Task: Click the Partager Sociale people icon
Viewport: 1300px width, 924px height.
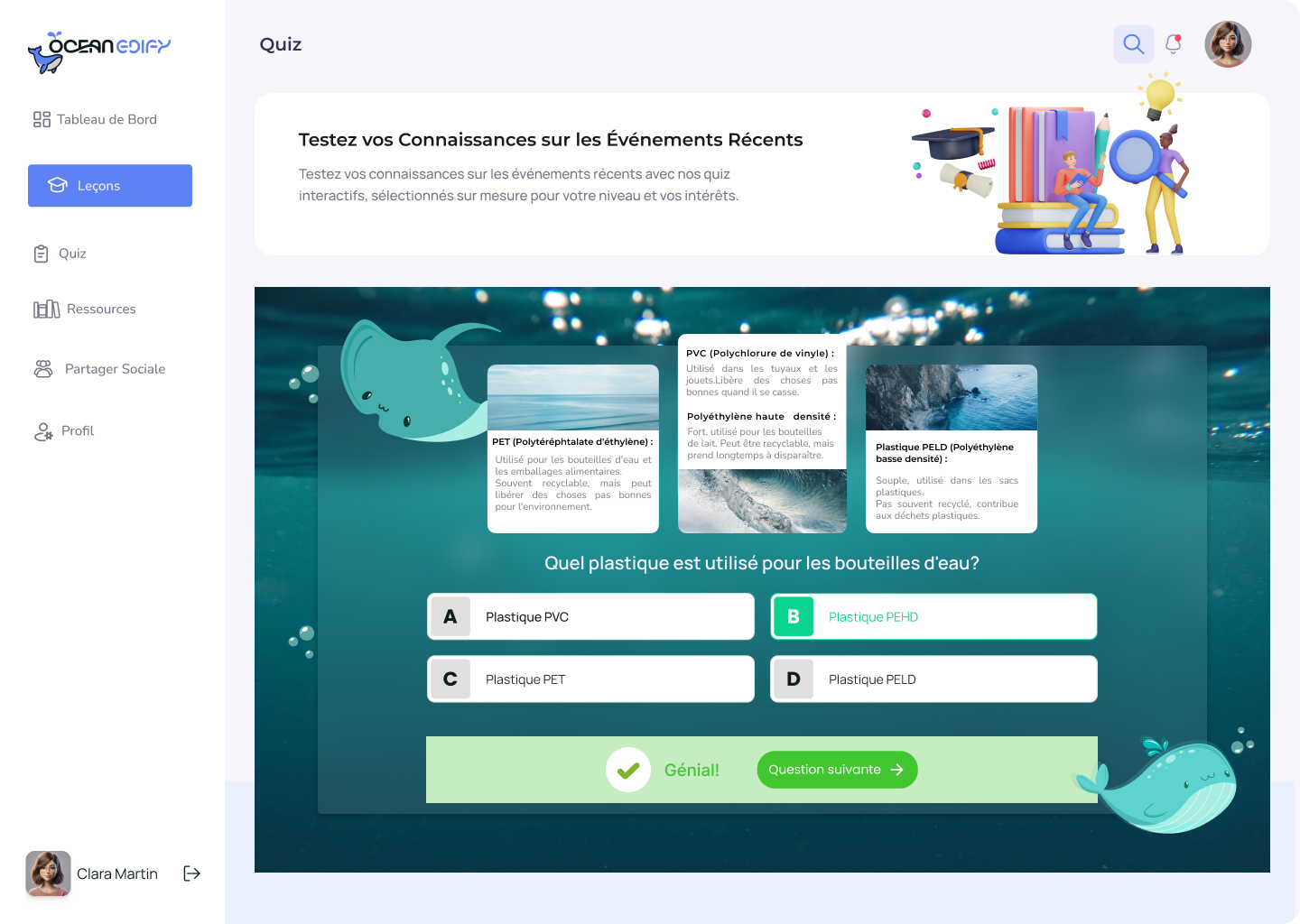Action: pos(43,368)
